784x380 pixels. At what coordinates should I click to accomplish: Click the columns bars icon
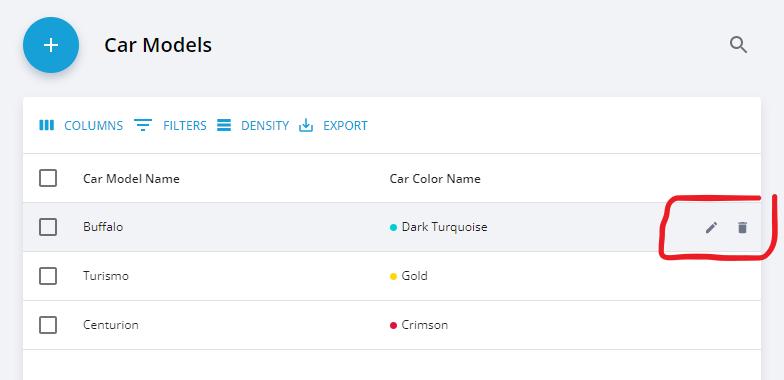click(46, 125)
